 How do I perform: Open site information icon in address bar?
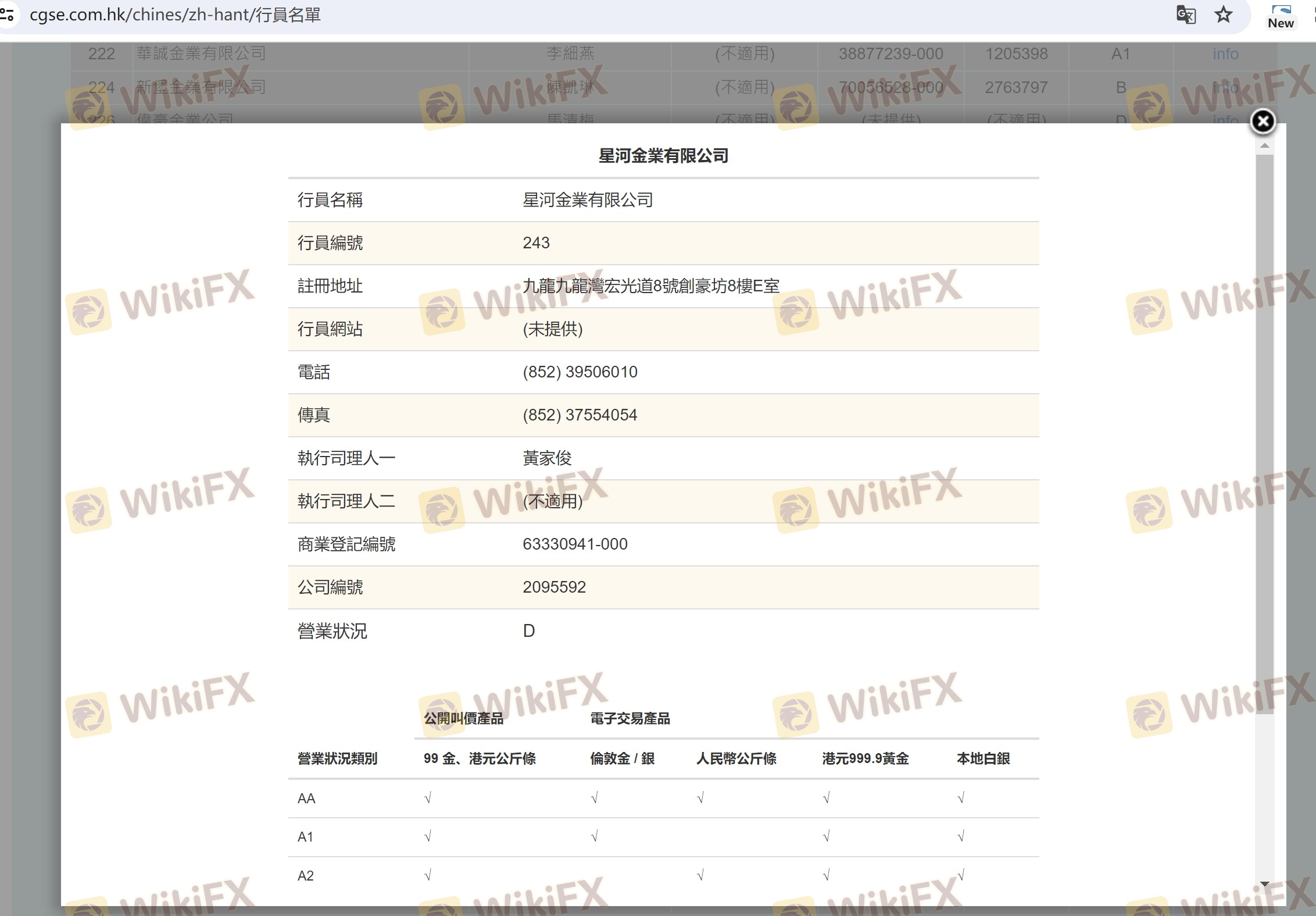7,14
